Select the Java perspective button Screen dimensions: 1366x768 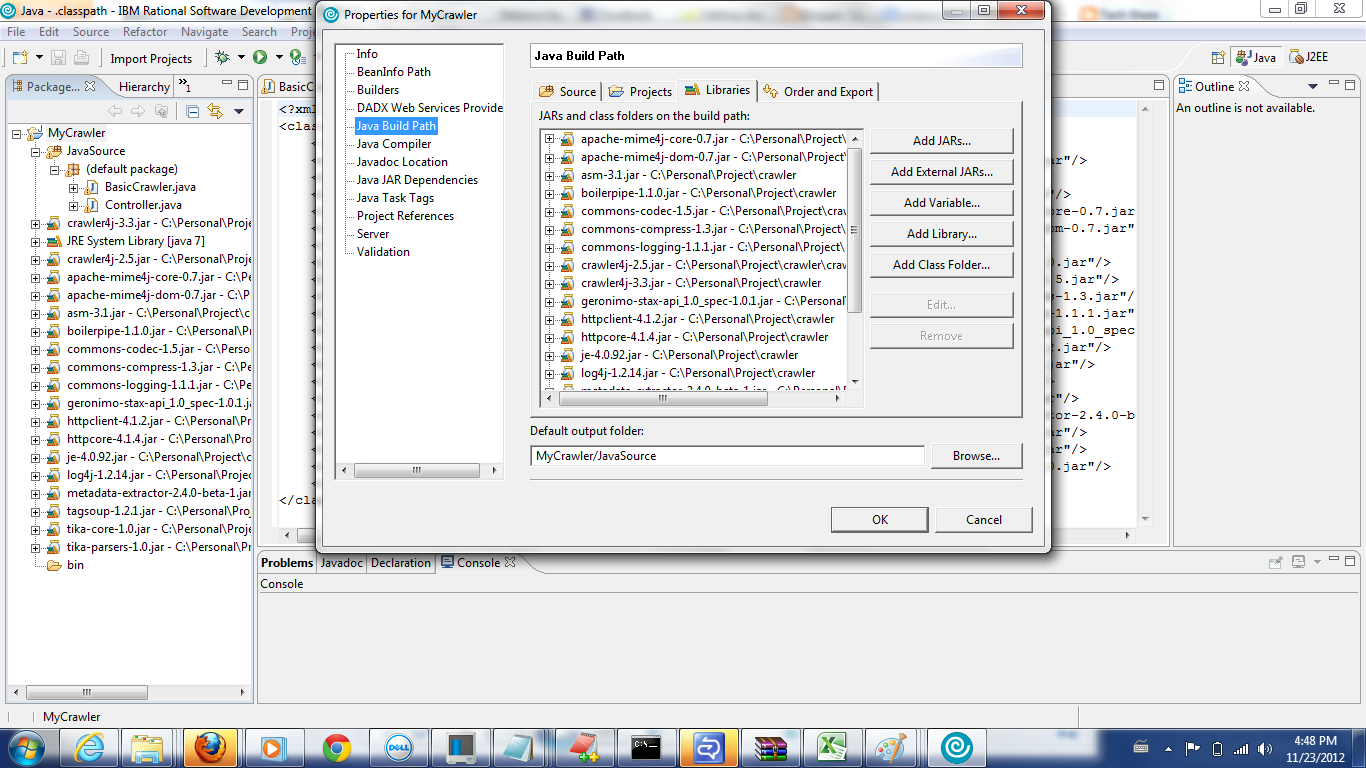point(1257,57)
